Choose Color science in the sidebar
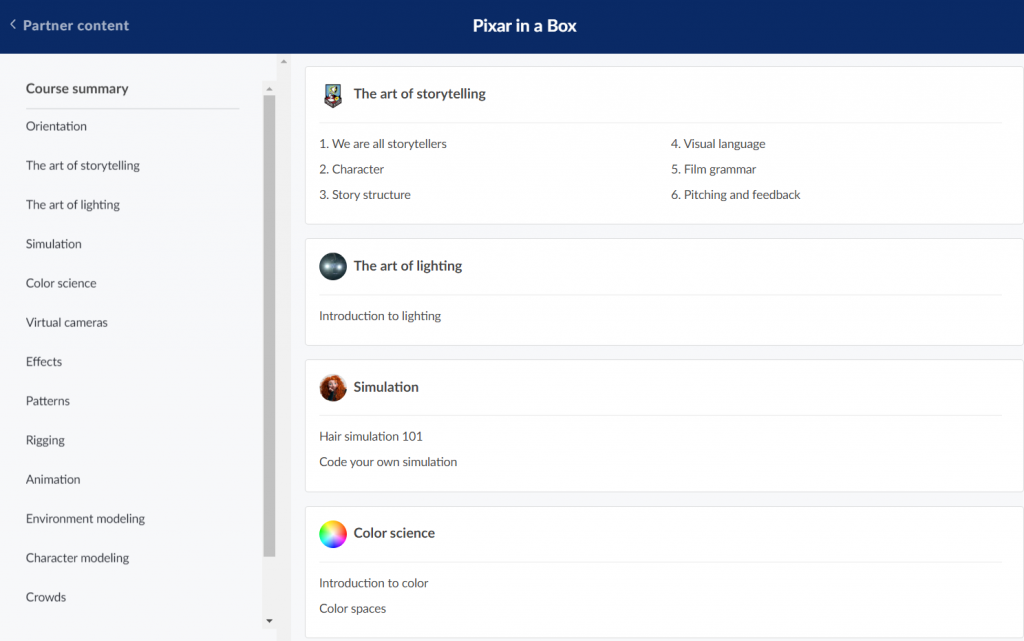This screenshot has width=1024, height=641. (61, 283)
